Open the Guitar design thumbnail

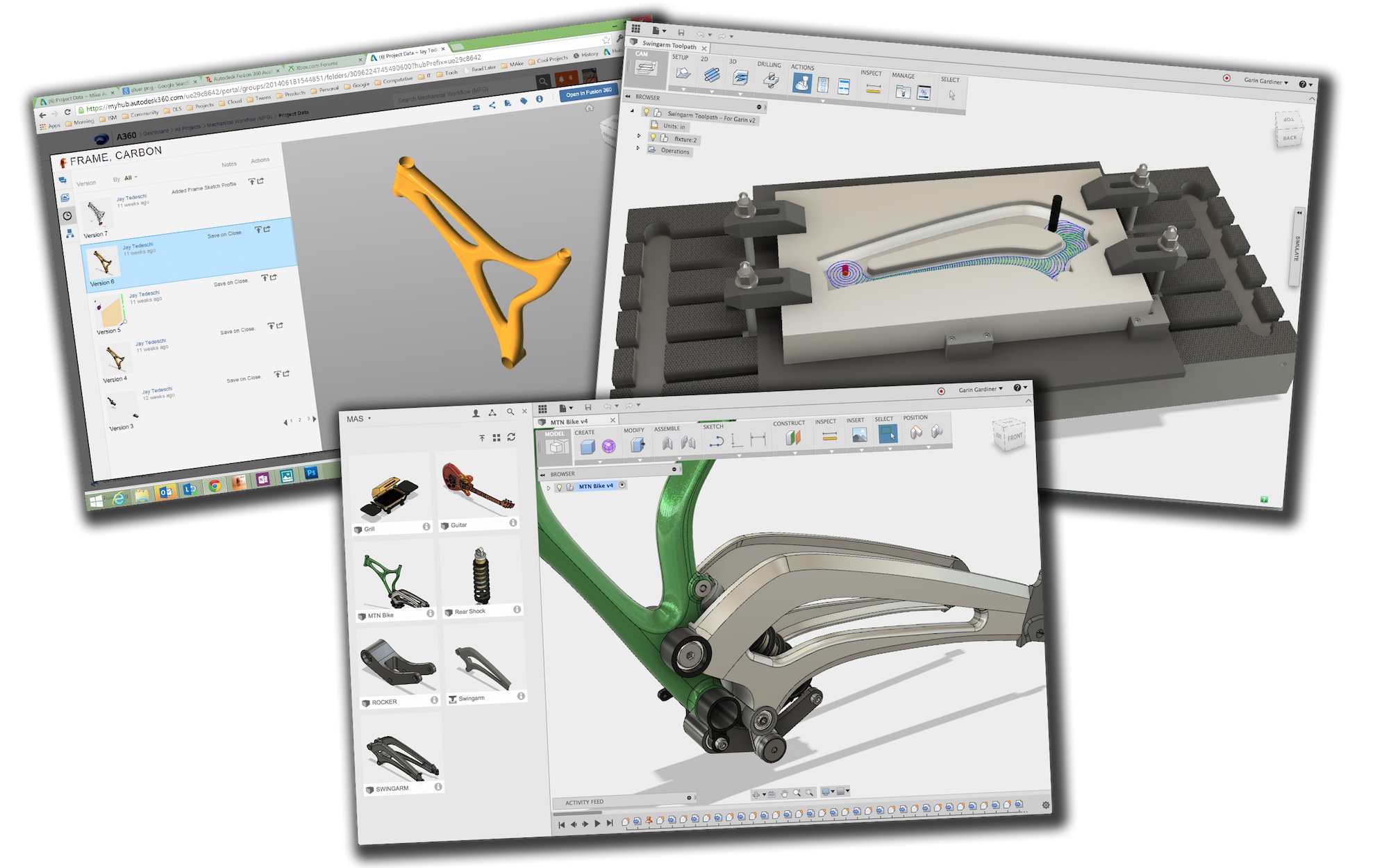476,485
